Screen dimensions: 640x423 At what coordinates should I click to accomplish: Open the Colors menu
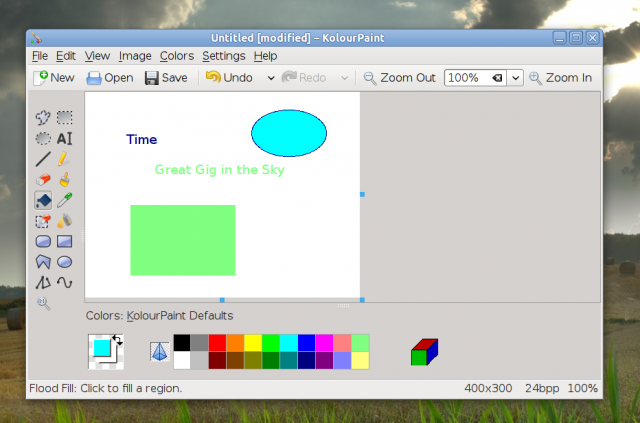[x=177, y=56]
